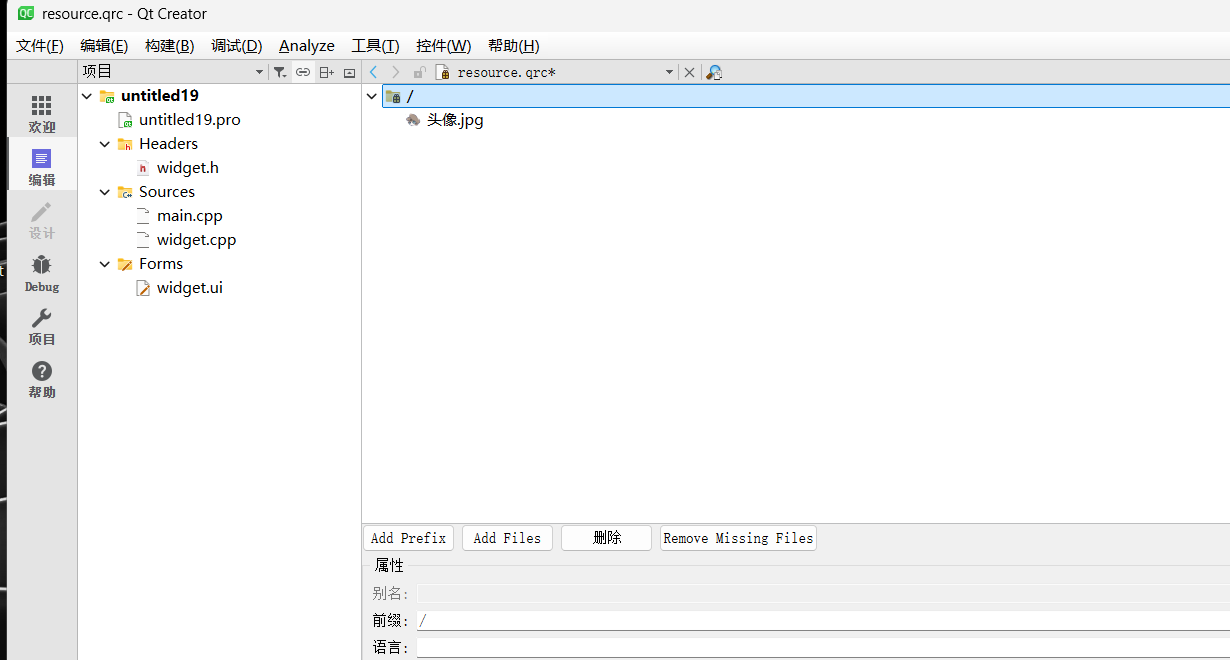Click the filter tree funnel icon
The width and height of the screenshot is (1230, 660).
point(280,72)
